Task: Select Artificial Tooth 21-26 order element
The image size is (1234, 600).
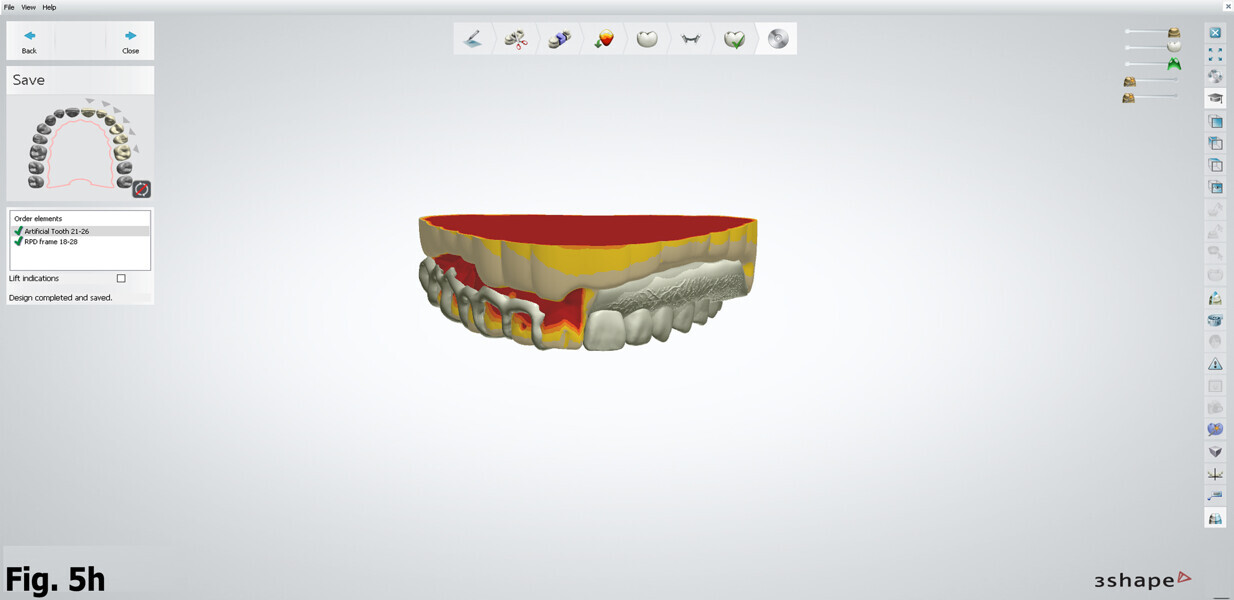Action: (x=56, y=231)
